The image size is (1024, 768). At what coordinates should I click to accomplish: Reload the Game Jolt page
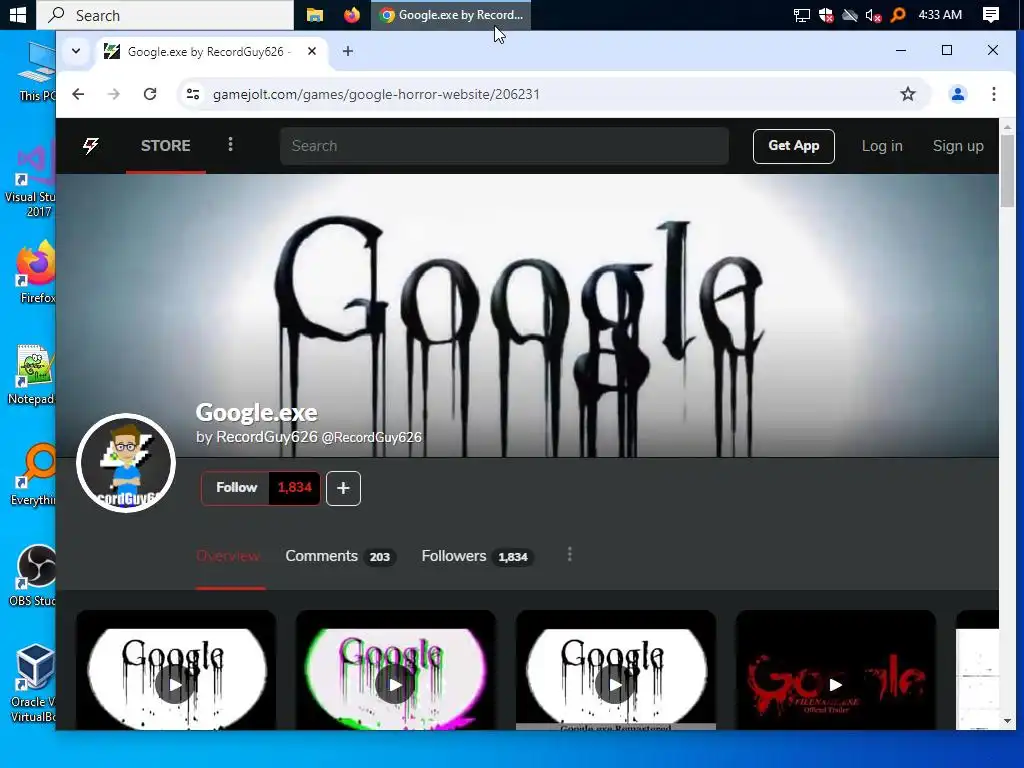[x=150, y=94]
